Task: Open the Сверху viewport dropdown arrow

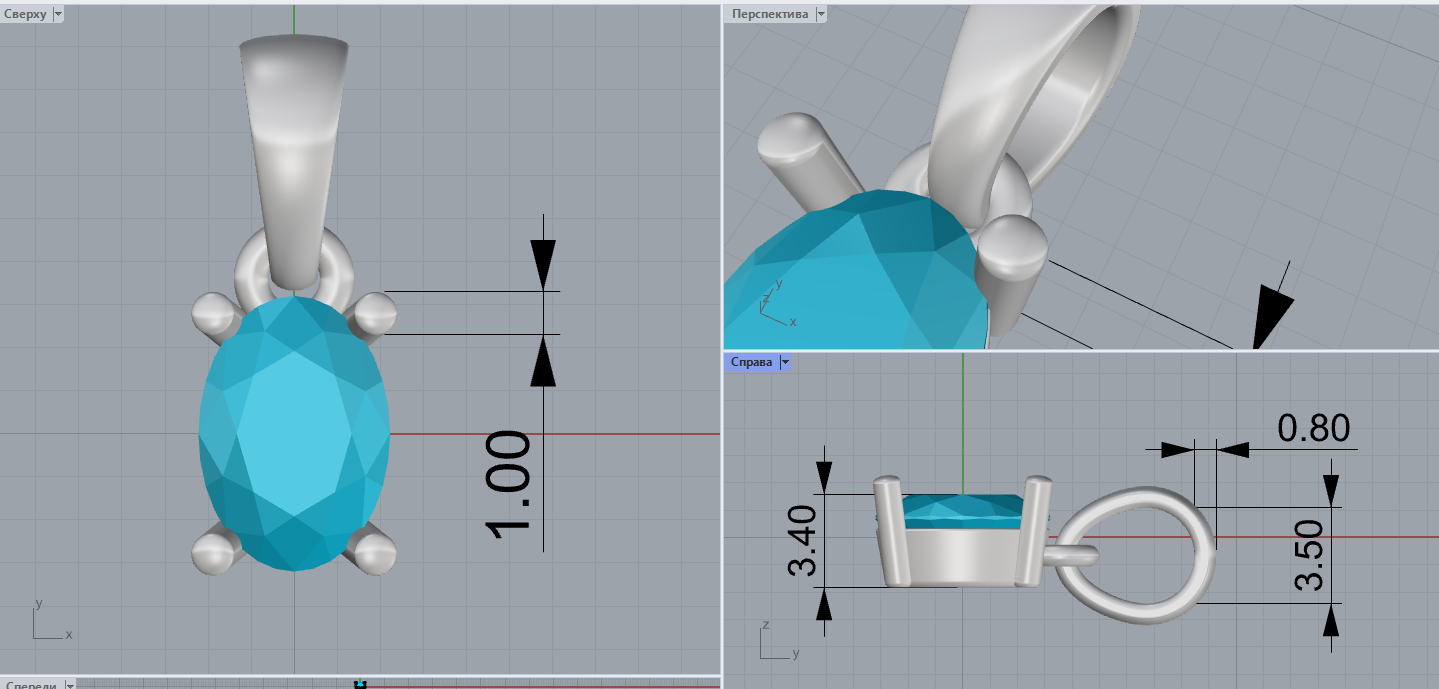Action: click(x=57, y=14)
